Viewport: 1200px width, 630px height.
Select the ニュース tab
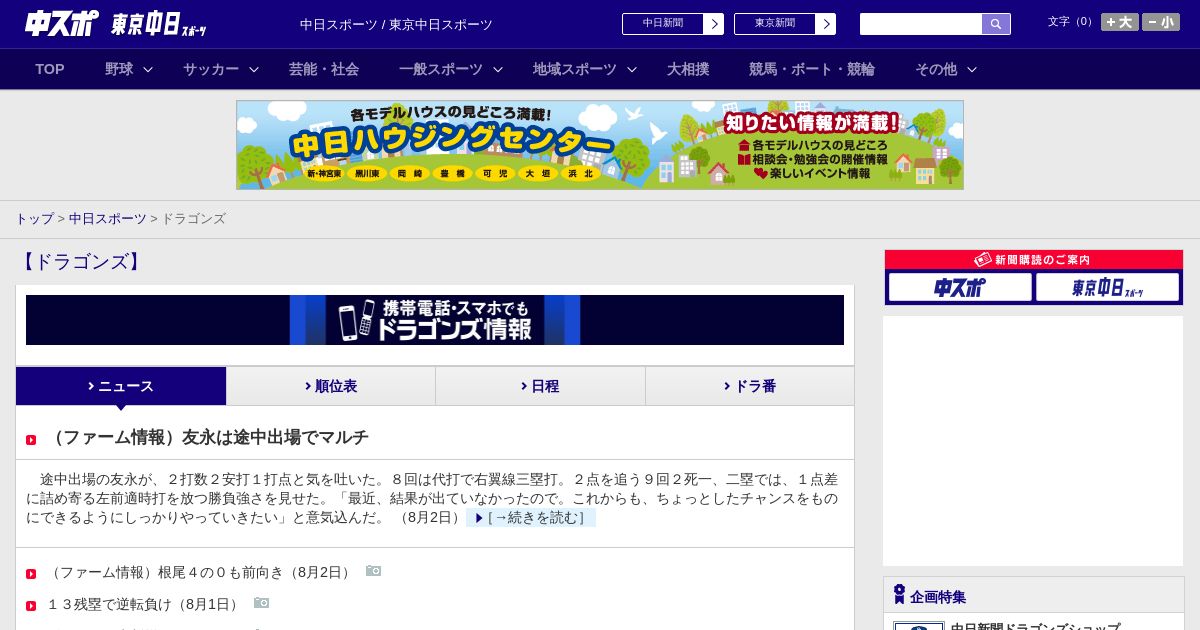121,386
